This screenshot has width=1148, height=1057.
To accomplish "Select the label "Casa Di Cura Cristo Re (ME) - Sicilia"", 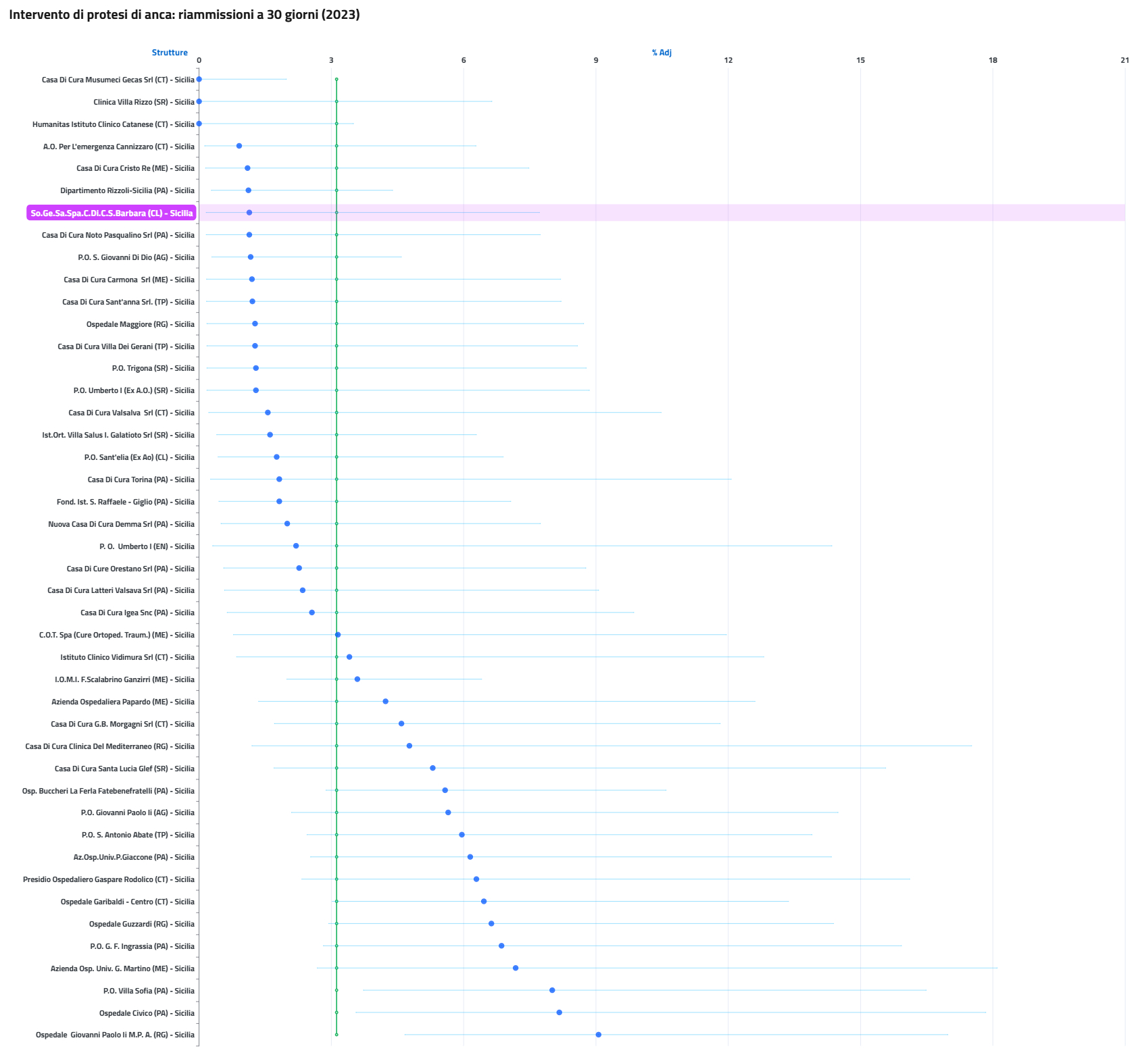I will 135,168.
